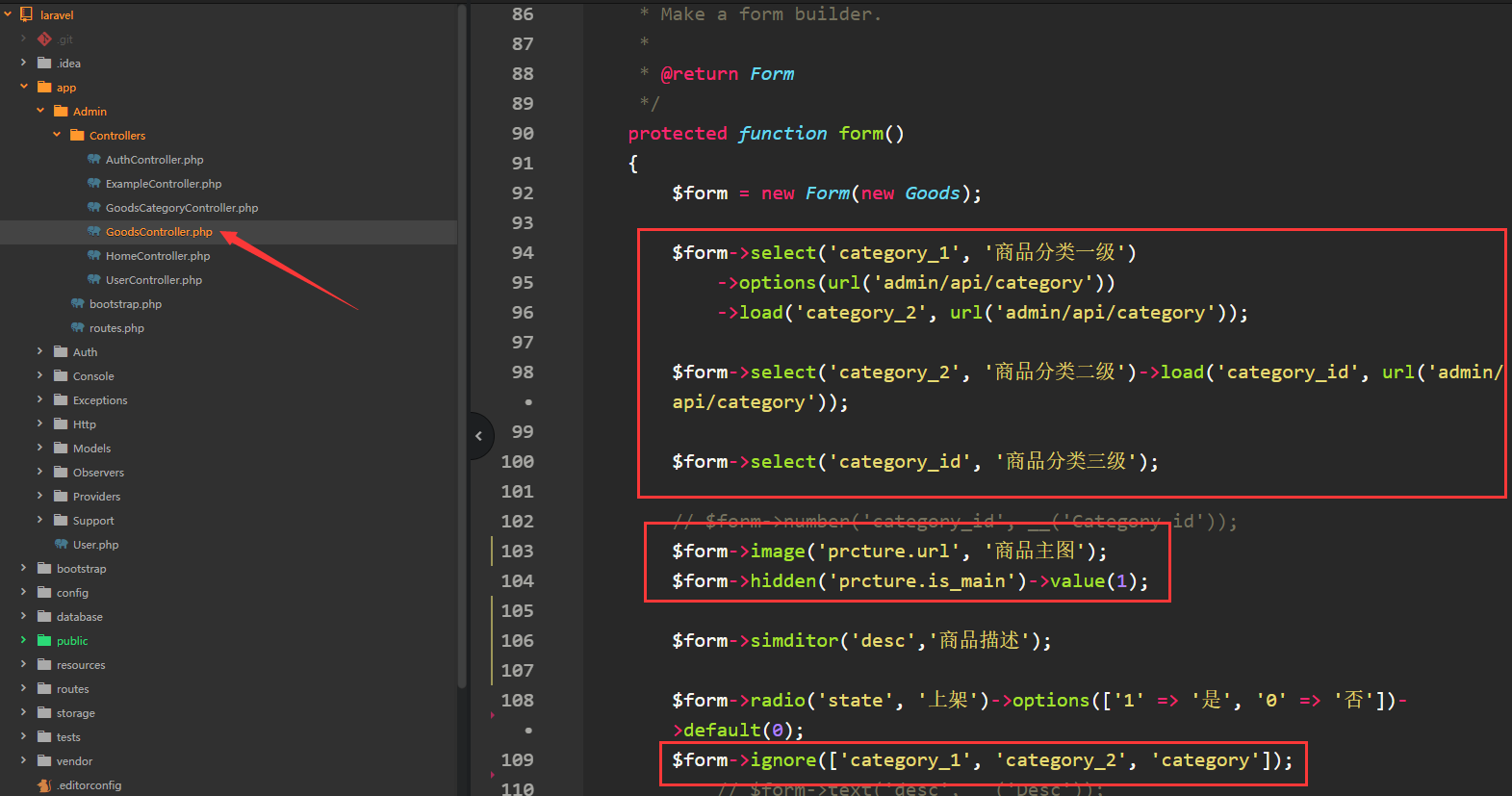
Task: Click the simditor('desc' code line
Action: click(x=861, y=641)
